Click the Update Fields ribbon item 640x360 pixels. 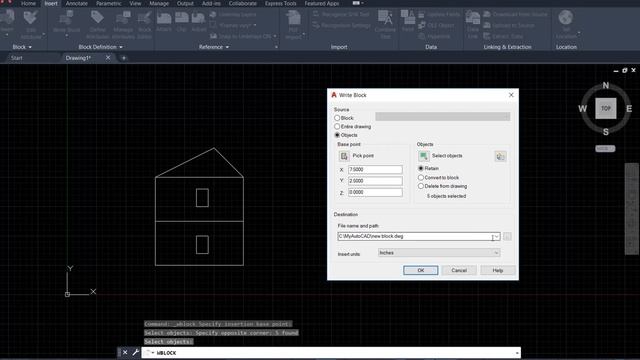[439, 14]
